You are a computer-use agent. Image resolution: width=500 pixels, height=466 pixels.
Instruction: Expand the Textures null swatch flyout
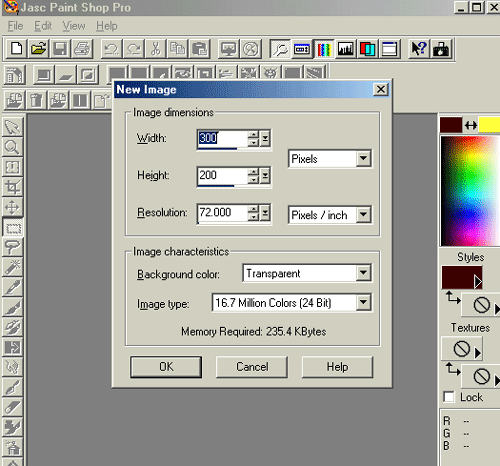(478, 353)
